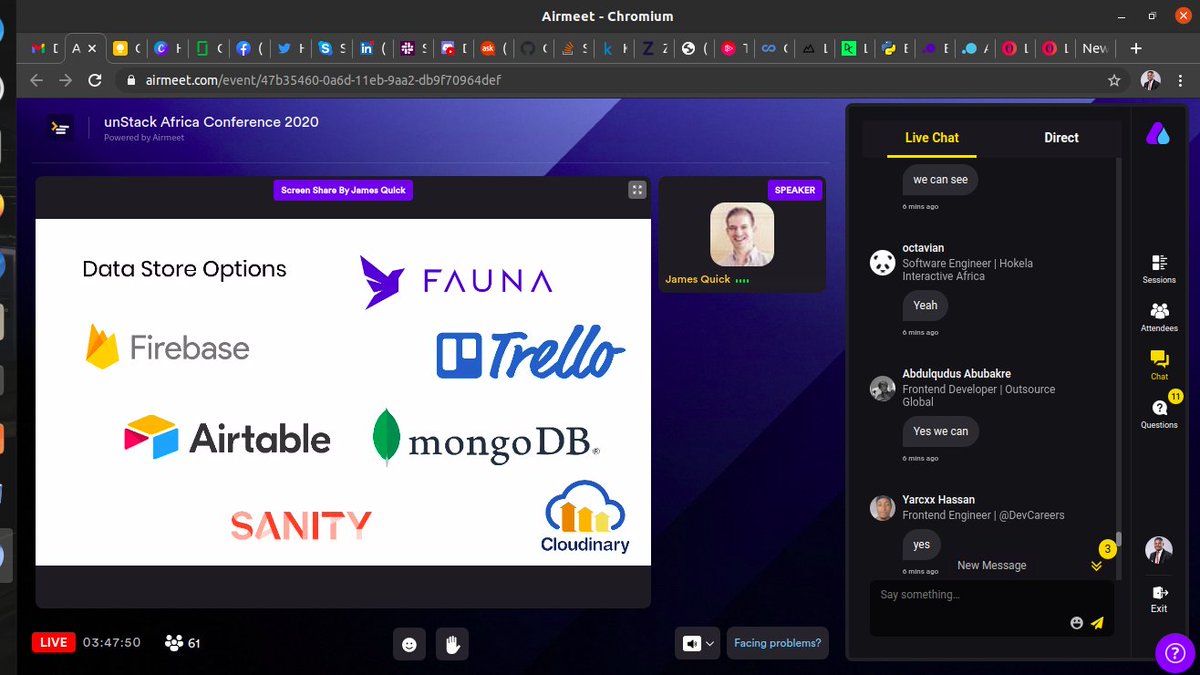Switch to the Python browser tab
The width and height of the screenshot is (1200, 675).
894,48
